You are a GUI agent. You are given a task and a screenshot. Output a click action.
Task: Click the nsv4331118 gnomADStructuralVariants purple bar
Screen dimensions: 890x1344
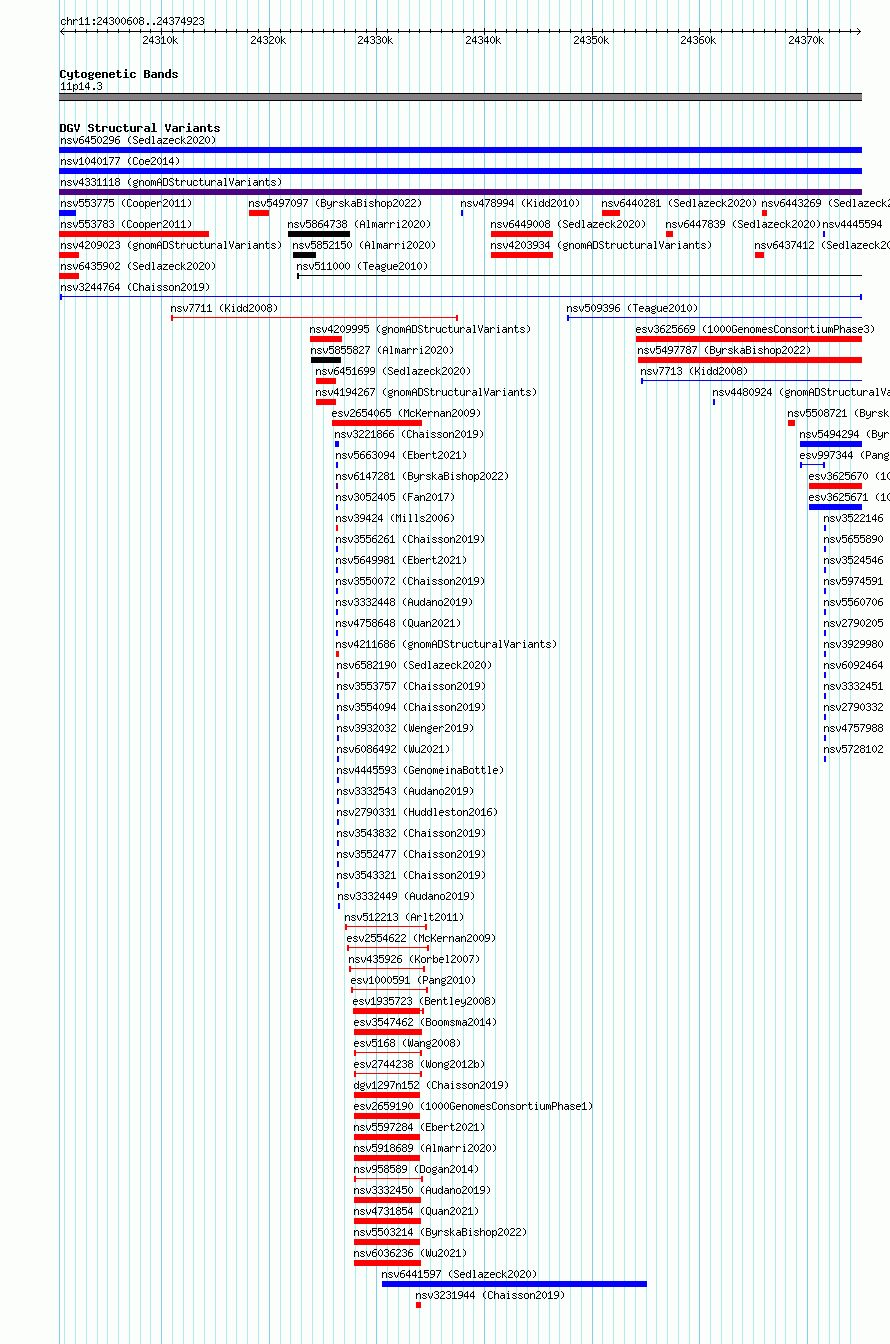click(x=460, y=192)
